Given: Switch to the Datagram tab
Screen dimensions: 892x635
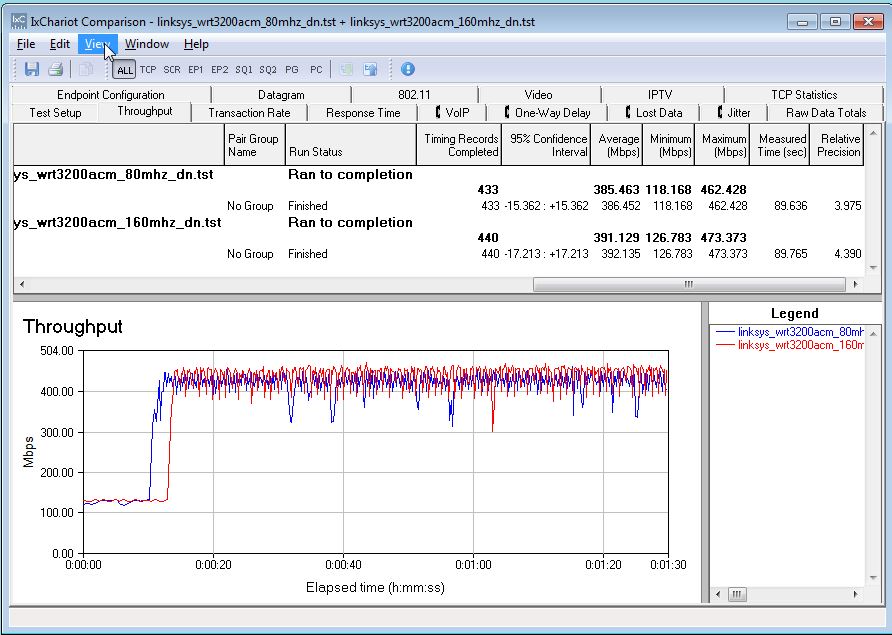Looking at the screenshot, I should click(x=281, y=94).
